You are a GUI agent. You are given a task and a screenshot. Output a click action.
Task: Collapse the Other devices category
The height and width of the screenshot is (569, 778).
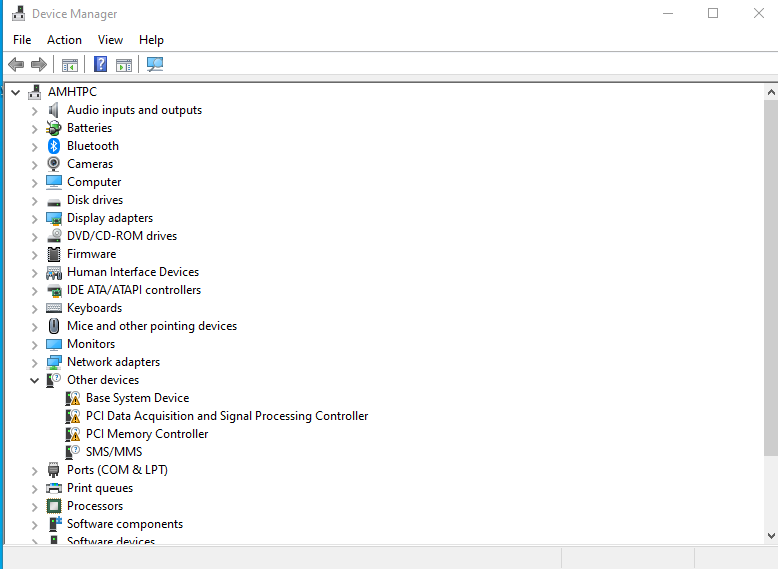pyautogui.click(x=34, y=380)
